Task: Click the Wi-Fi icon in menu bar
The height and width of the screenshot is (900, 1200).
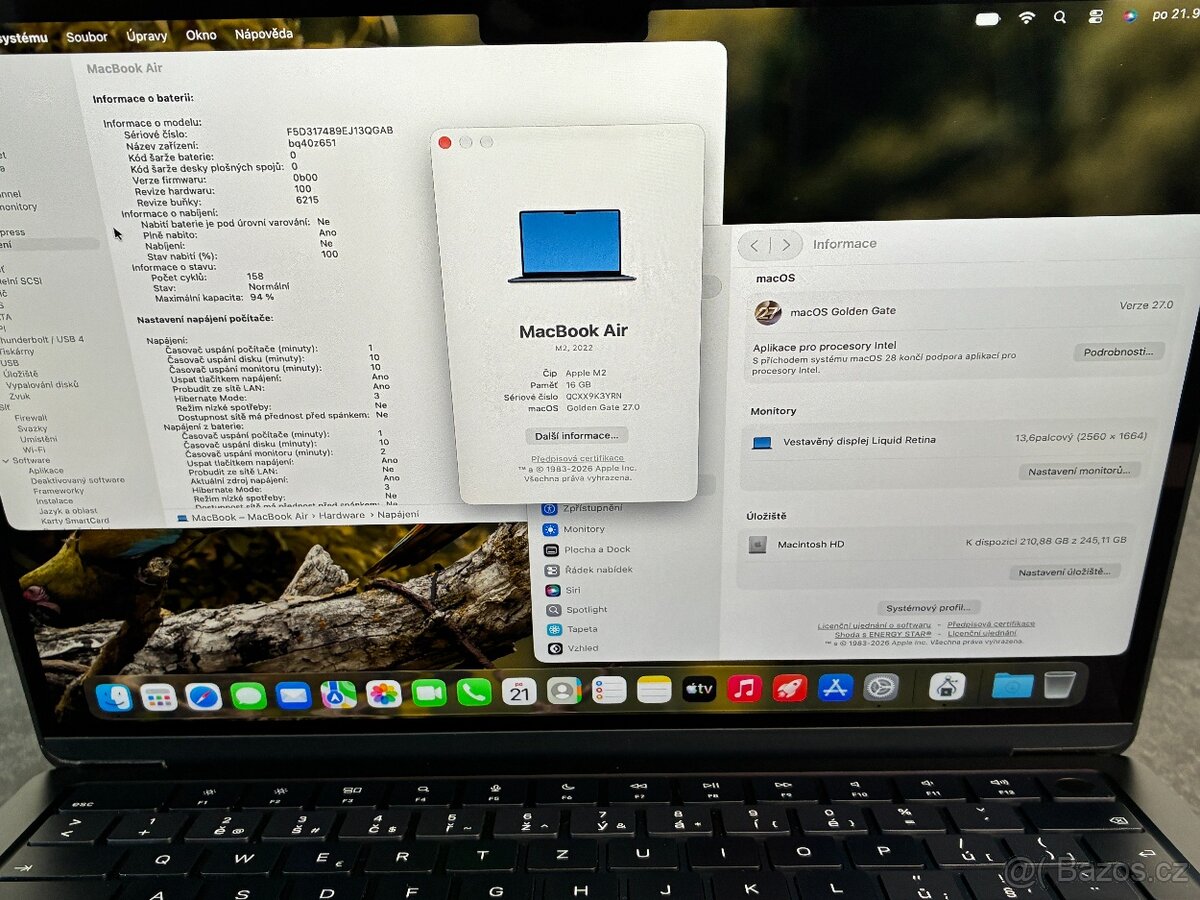Action: (1027, 17)
